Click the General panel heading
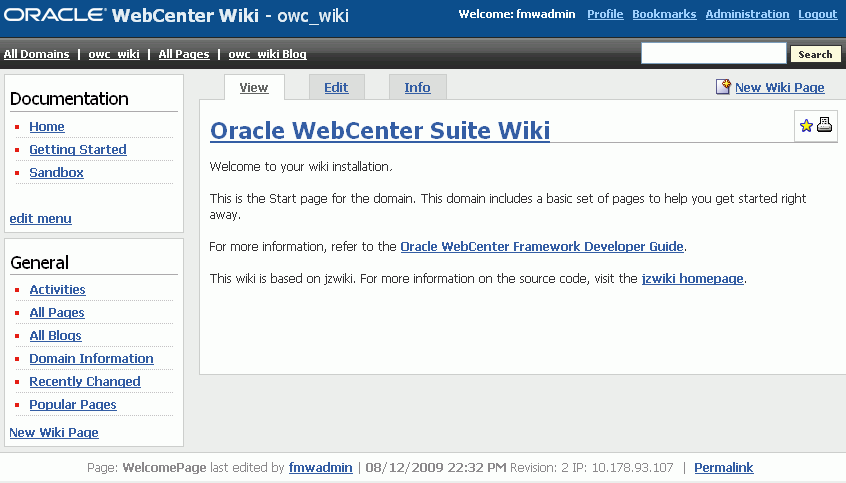The height and width of the screenshot is (483, 846). (x=39, y=263)
